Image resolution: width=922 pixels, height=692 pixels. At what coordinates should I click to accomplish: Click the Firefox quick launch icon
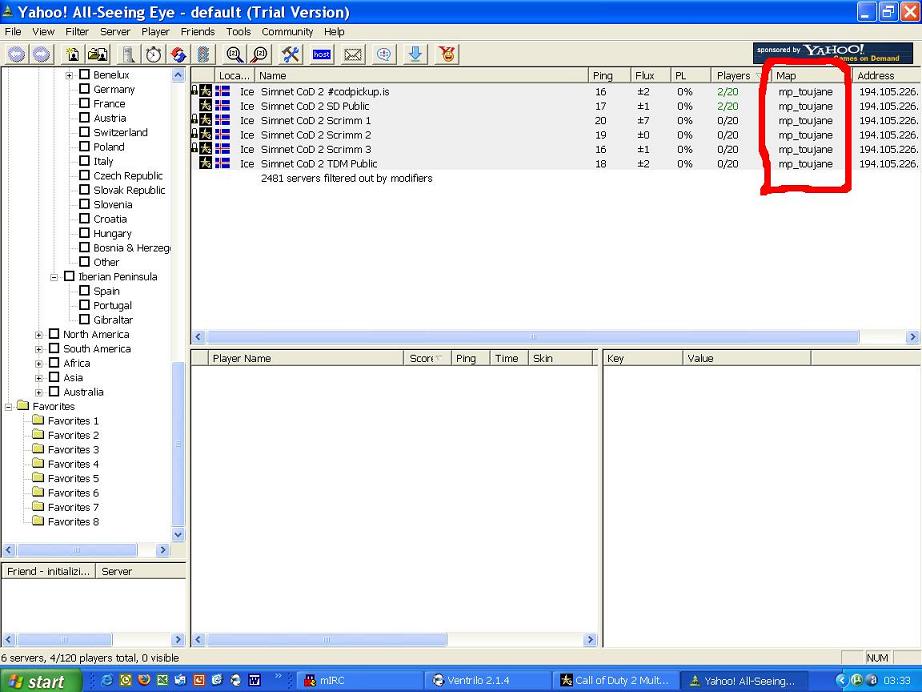pyautogui.click(x=144, y=680)
